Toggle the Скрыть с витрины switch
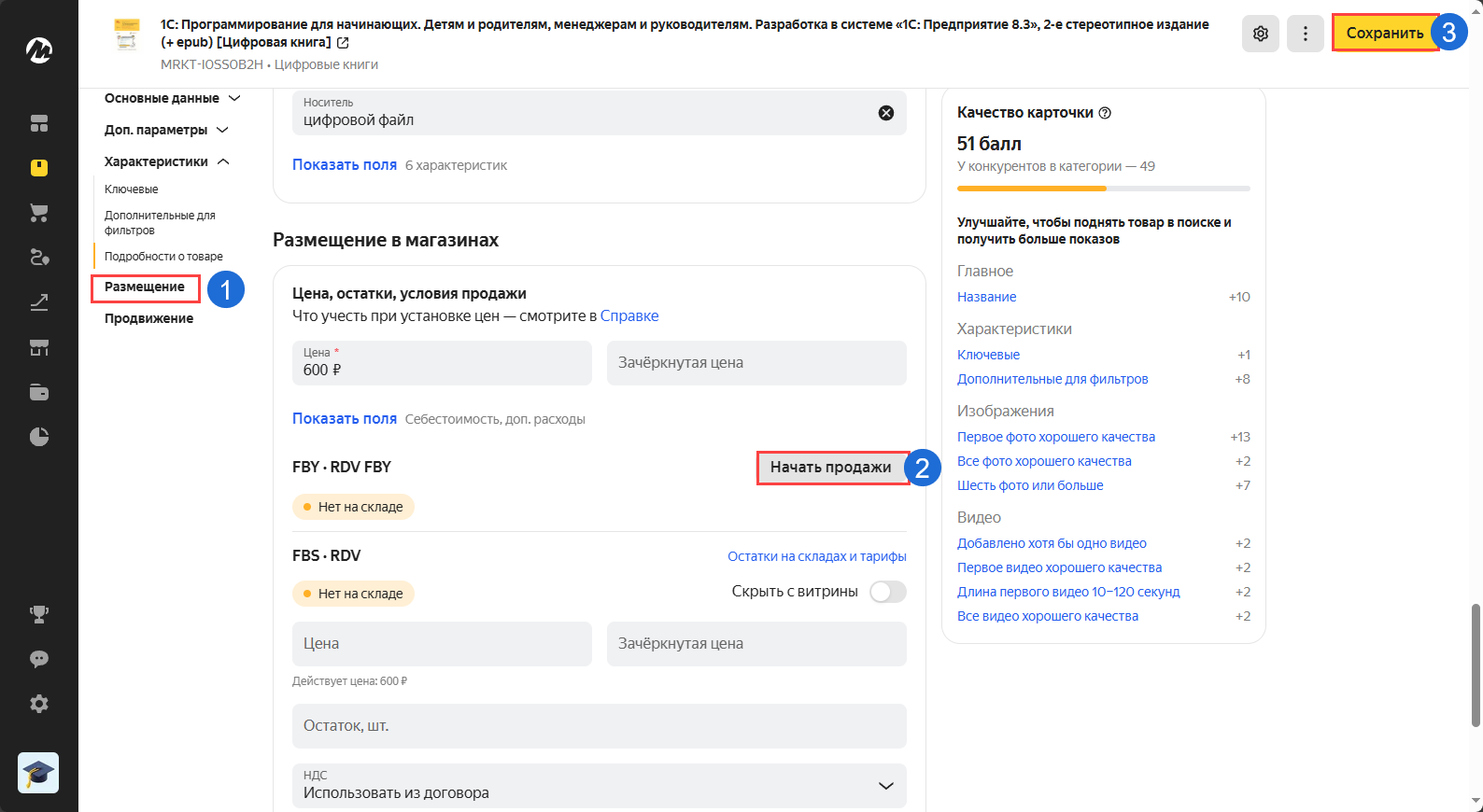Viewport: 1483px width, 812px height. tap(887, 592)
